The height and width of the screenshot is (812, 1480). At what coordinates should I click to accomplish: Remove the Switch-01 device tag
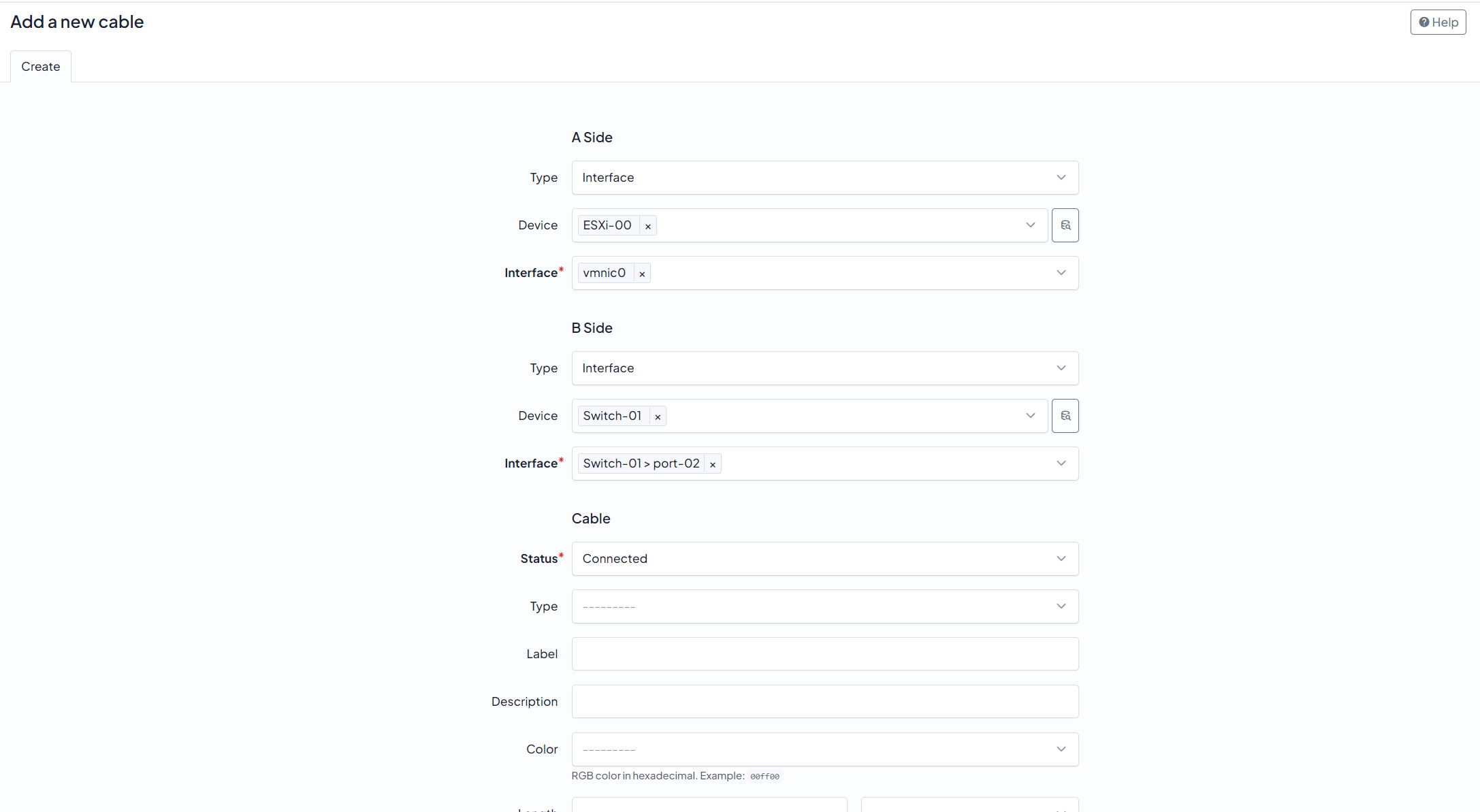pos(658,417)
